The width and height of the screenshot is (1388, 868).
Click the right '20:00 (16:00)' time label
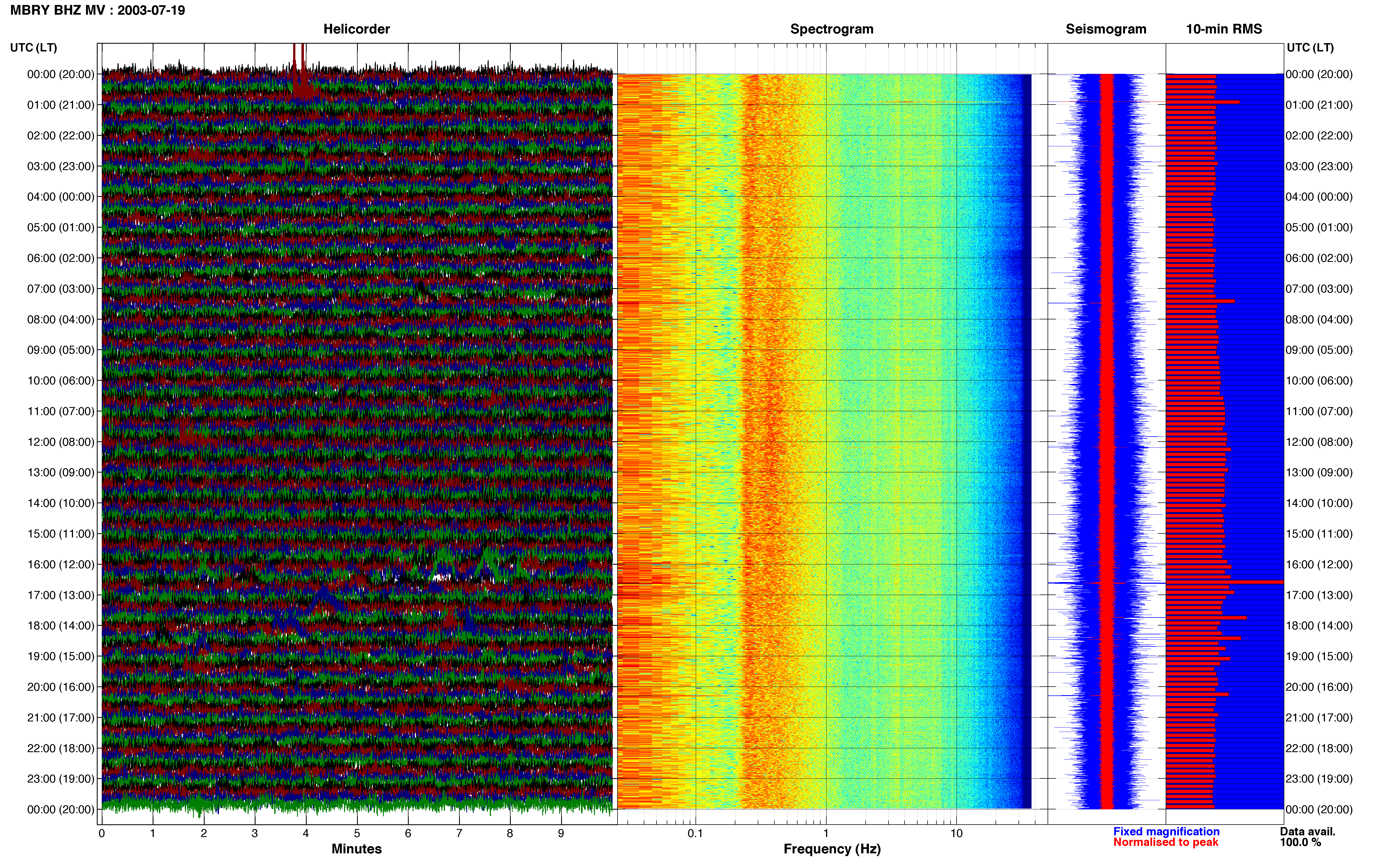point(1319,687)
